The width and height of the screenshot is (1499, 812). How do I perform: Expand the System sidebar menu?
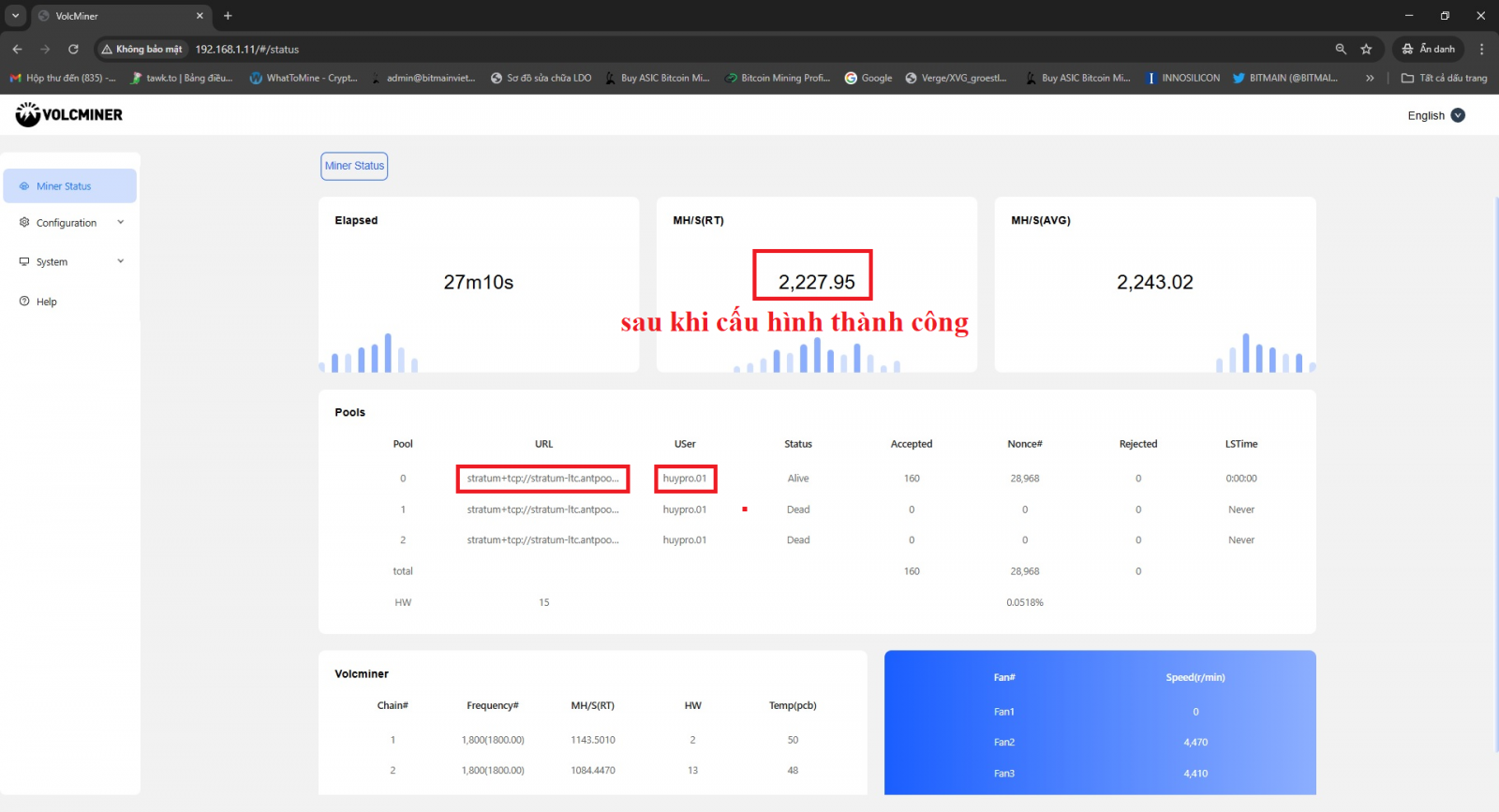pos(70,262)
